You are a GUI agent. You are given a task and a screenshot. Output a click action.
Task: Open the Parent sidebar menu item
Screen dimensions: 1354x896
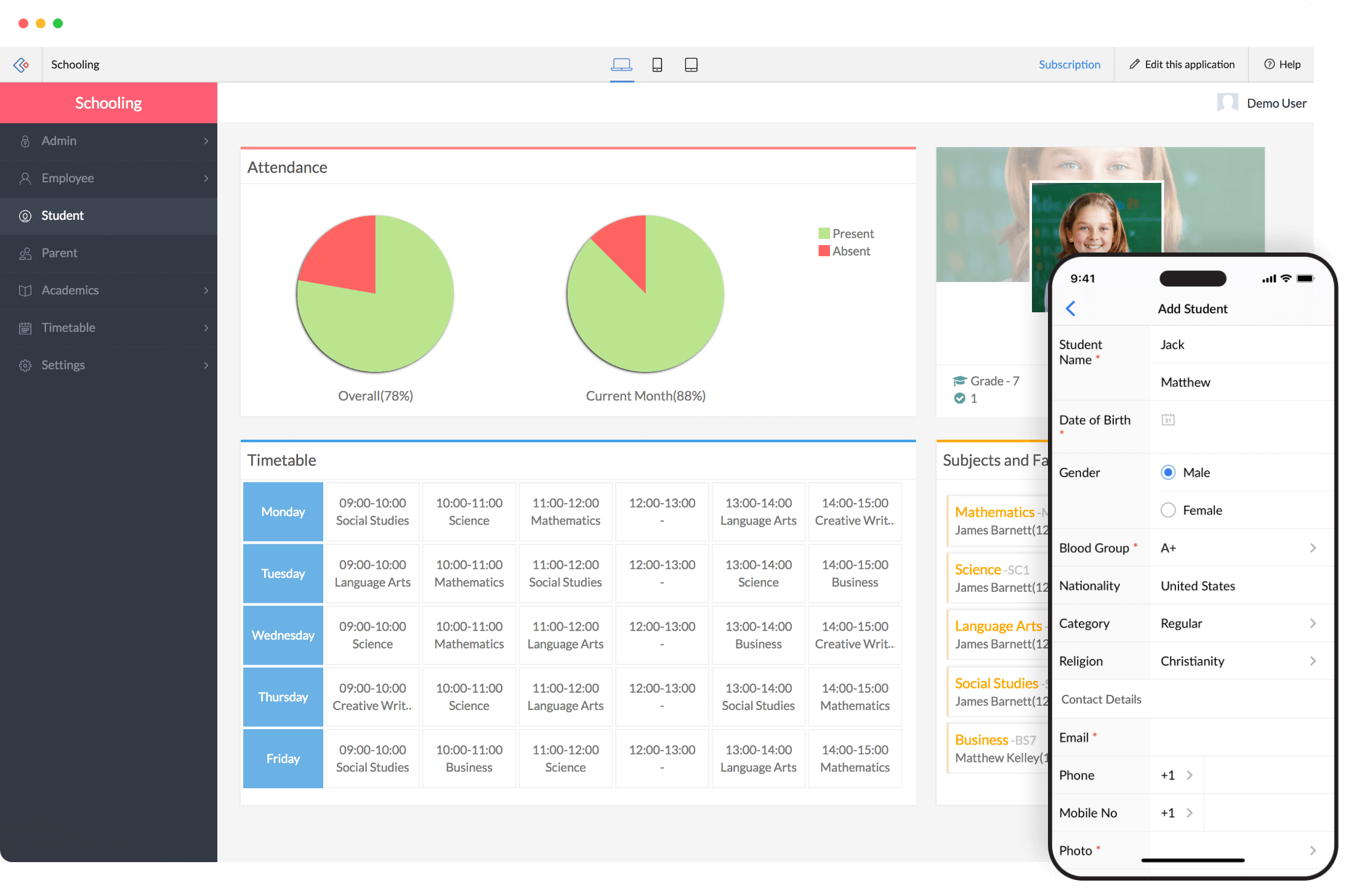coord(59,253)
